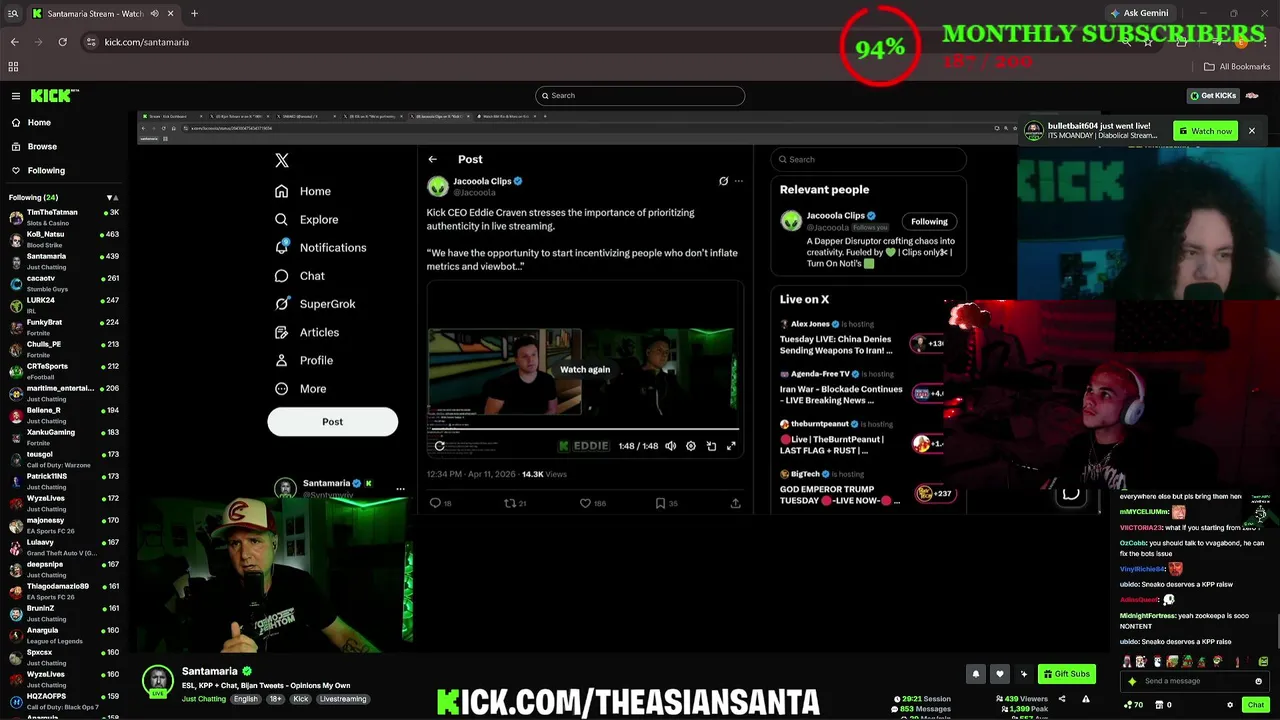Click the Send a message chat input
The width and height of the screenshot is (1280, 720).
[1196, 681]
